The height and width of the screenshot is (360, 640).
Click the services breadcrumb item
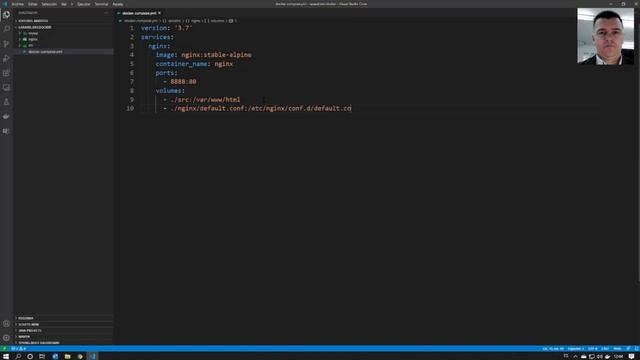pyautogui.click(x=174, y=21)
